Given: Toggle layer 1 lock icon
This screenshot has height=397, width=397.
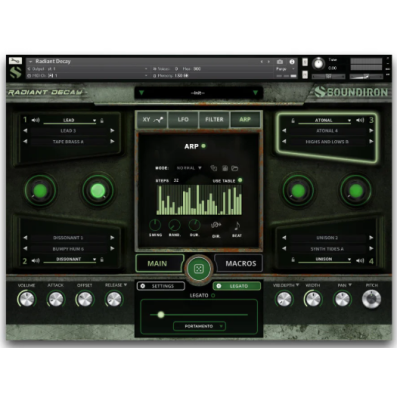Looking at the screenshot, I should click(x=102, y=120).
